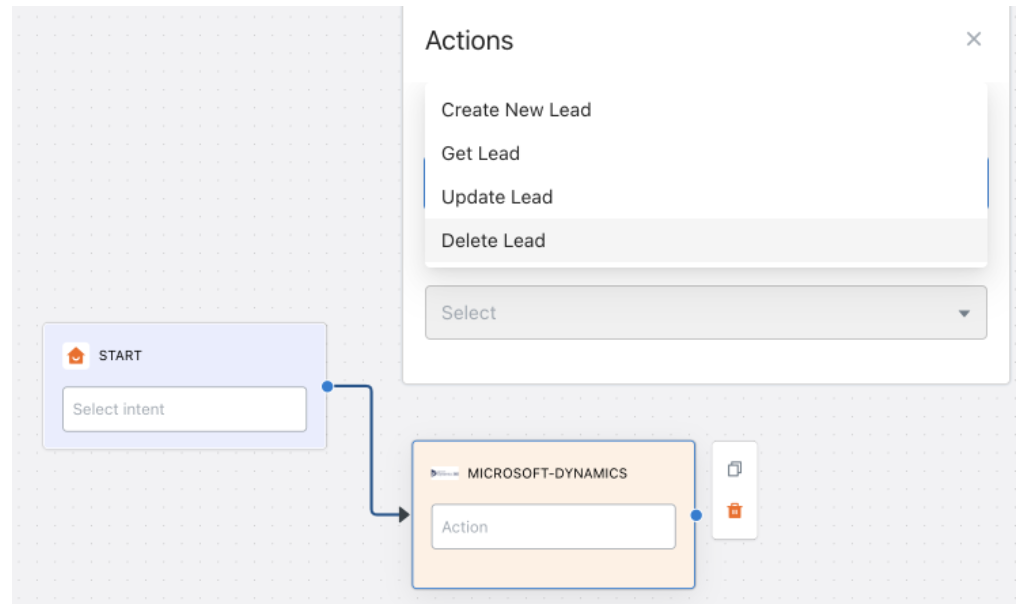Click the arrowhead entering the Microsoft-Dynamics node
Viewport: 1018px width, 604px height.
pyautogui.click(x=403, y=514)
